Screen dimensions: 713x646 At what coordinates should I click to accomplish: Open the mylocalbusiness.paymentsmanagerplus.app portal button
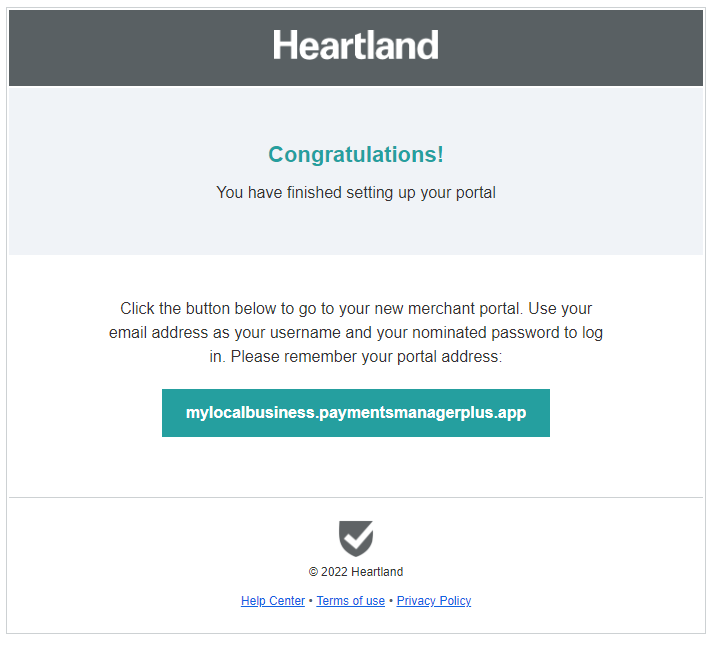[x=356, y=413]
